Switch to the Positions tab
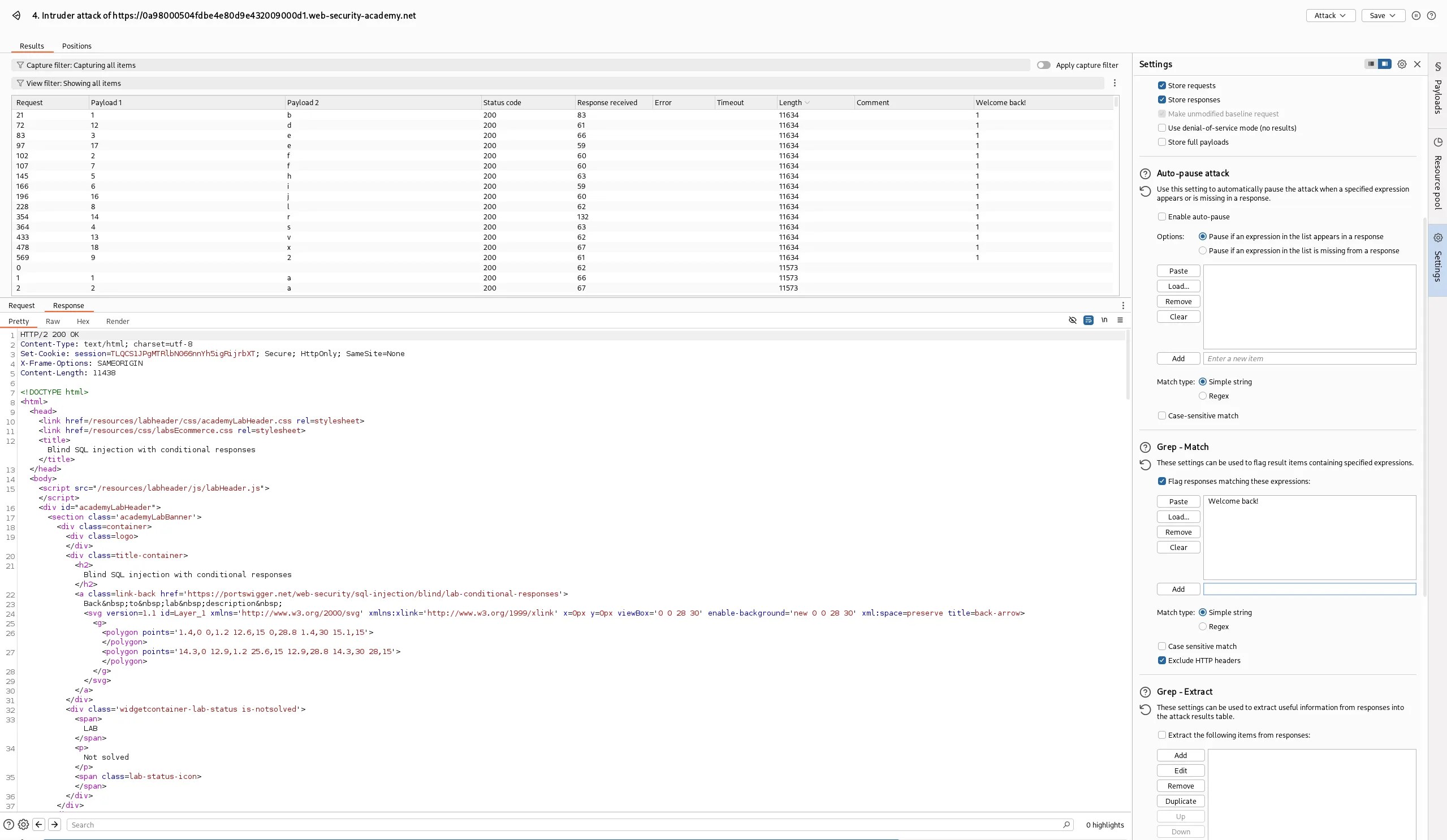This screenshot has height=840, width=1447. [76, 46]
